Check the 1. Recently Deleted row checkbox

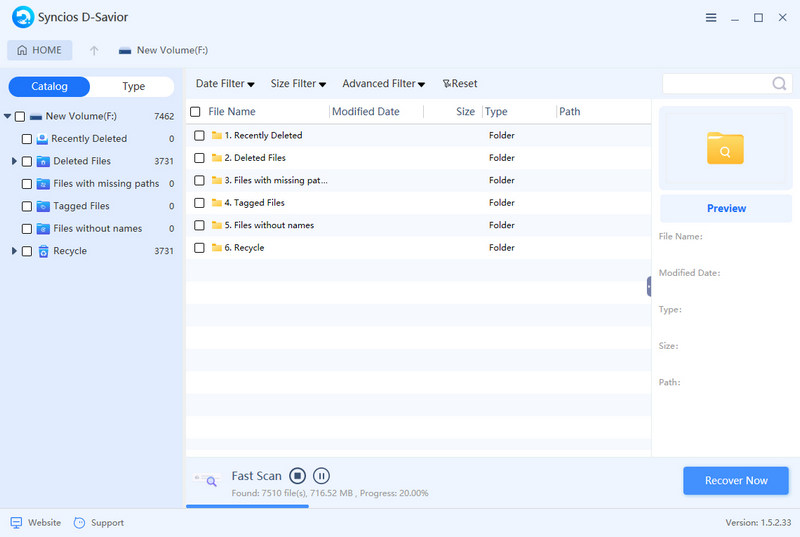coord(199,135)
